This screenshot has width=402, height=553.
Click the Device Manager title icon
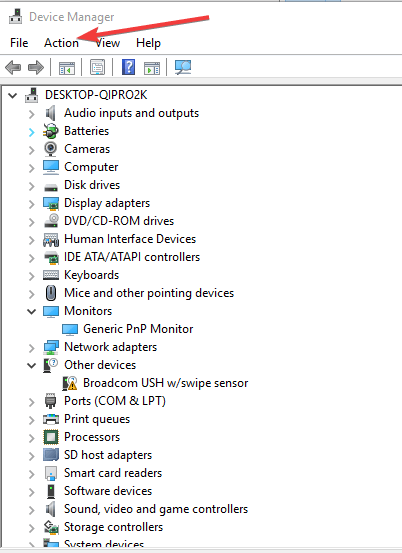[x=16, y=17]
